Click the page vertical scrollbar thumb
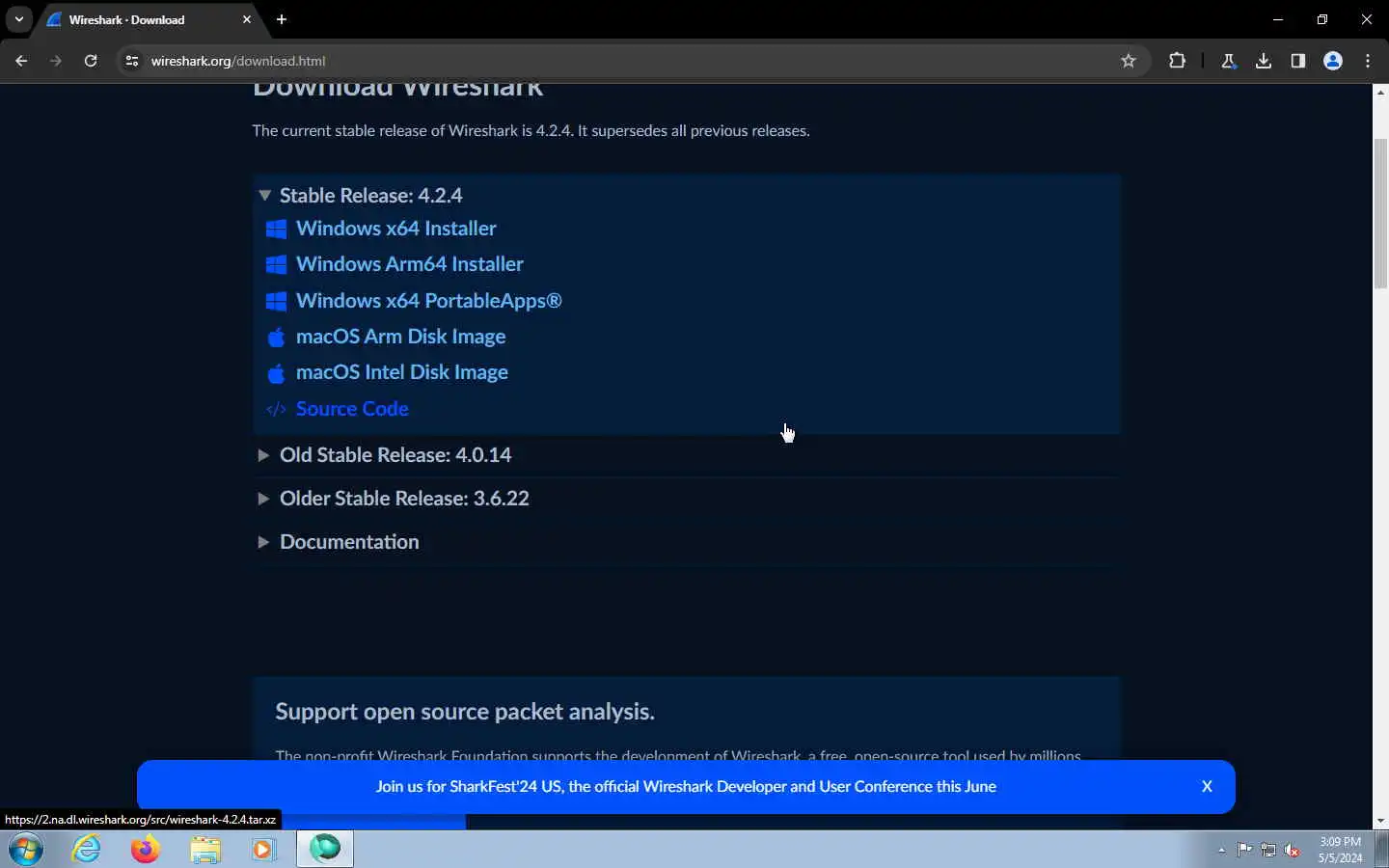 pos(1380,213)
